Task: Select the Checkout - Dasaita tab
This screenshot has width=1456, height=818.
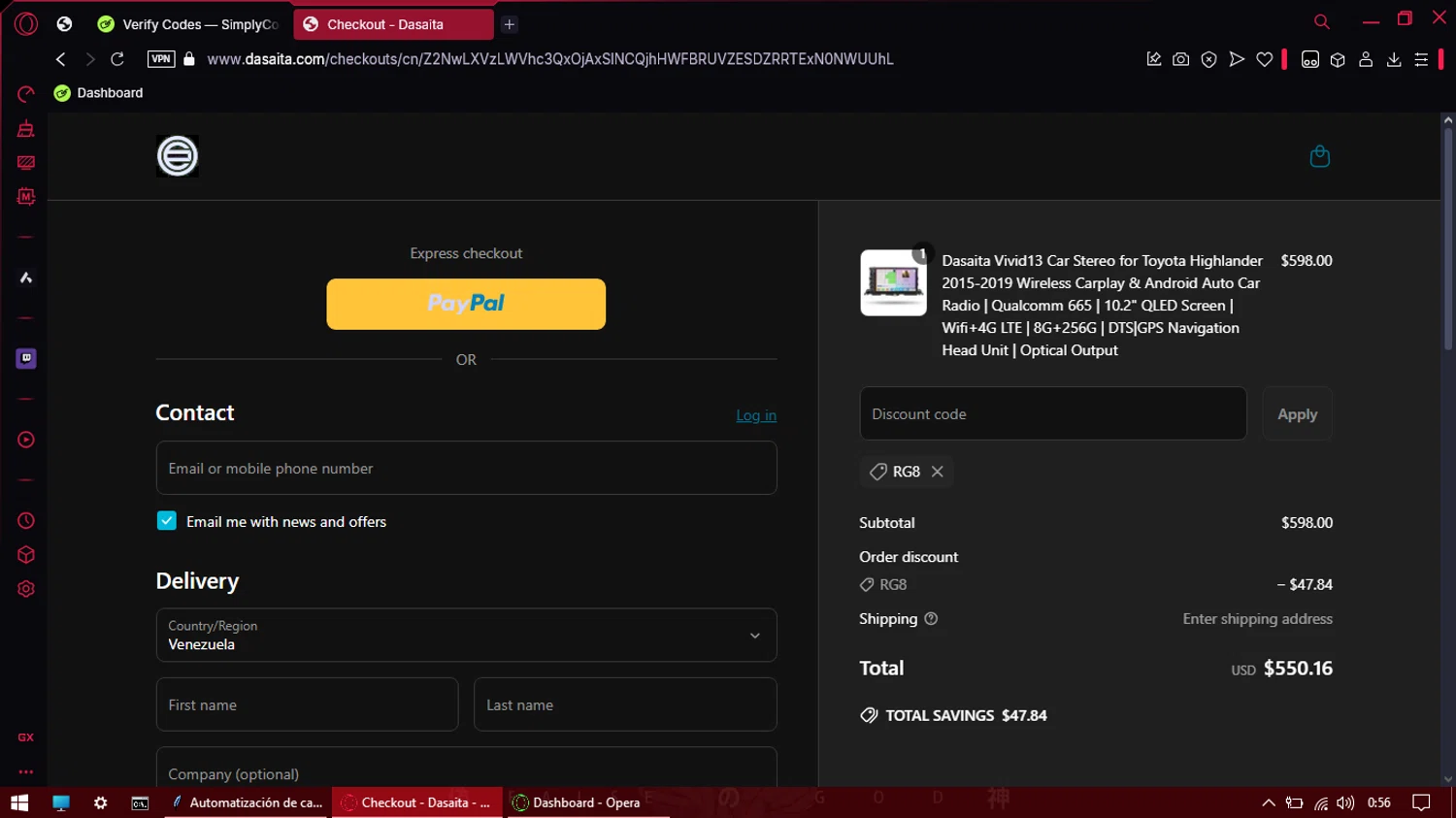Action: pyautogui.click(x=393, y=24)
